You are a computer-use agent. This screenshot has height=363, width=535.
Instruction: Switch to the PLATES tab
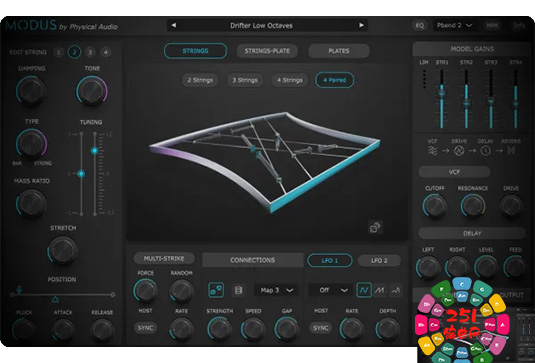click(339, 51)
